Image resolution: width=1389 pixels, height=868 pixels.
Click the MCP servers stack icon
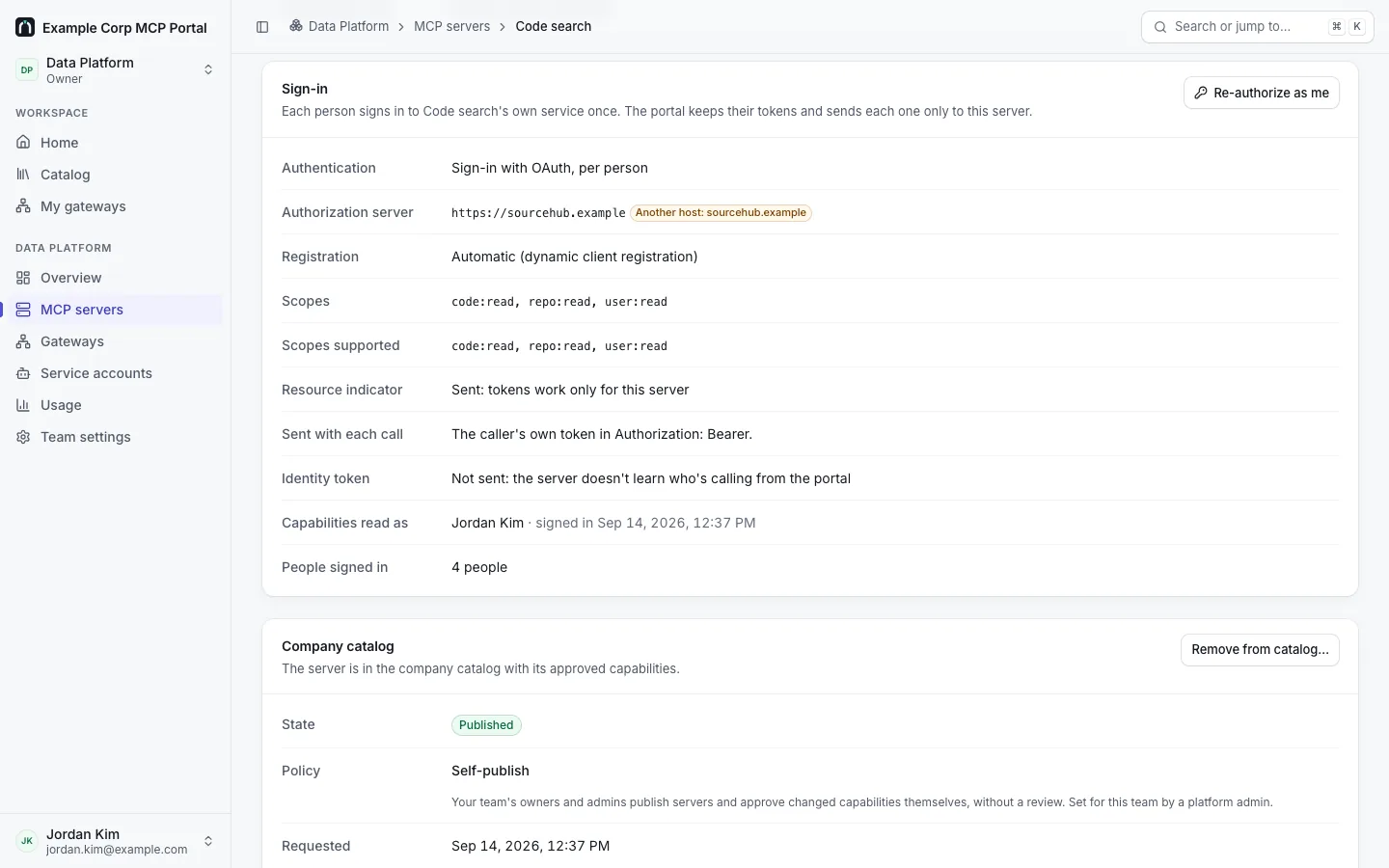[23, 310]
